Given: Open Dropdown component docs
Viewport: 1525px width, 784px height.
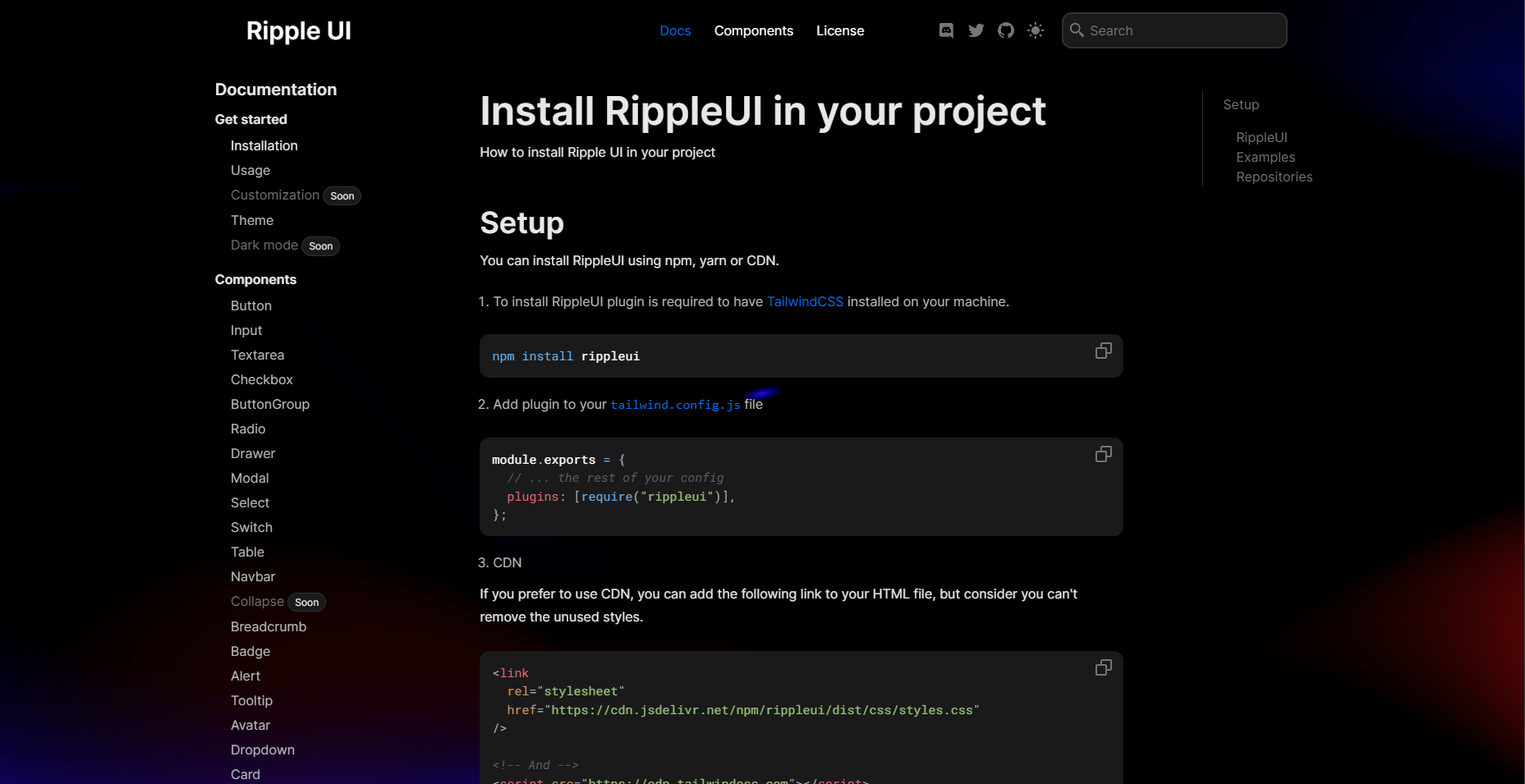Looking at the screenshot, I should [262, 750].
